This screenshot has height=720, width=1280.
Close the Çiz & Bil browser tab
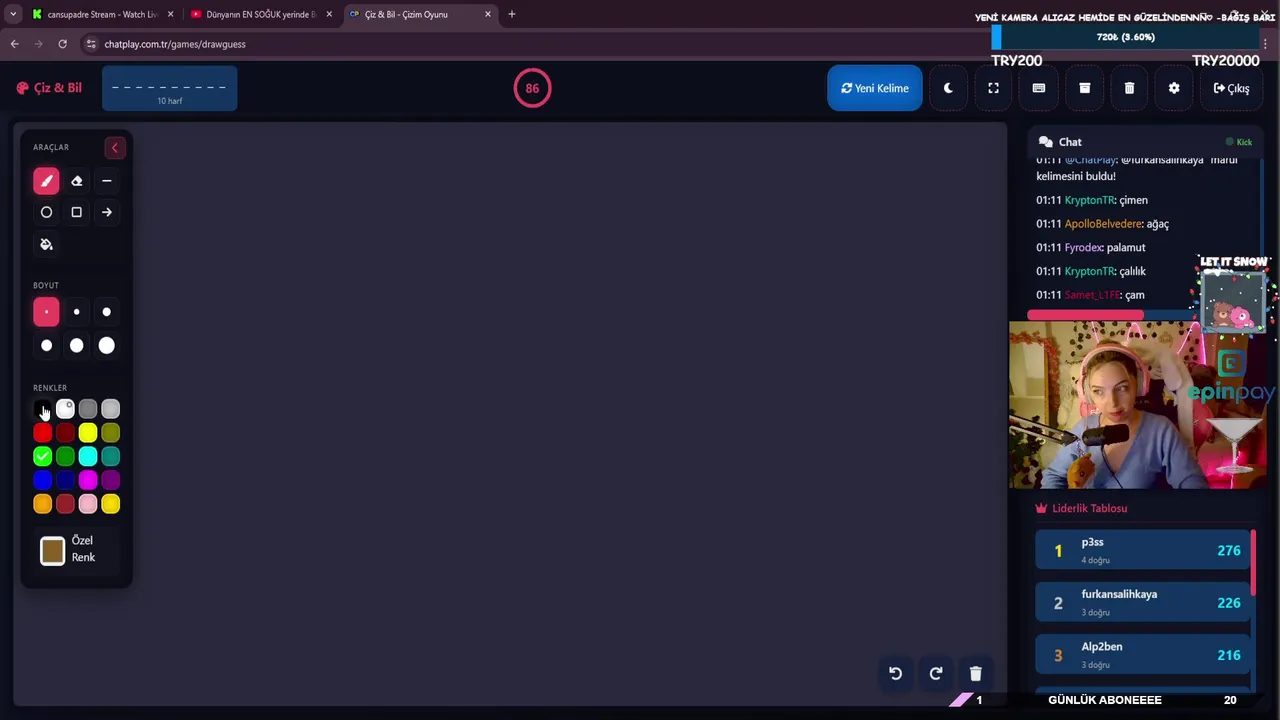(x=488, y=14)
